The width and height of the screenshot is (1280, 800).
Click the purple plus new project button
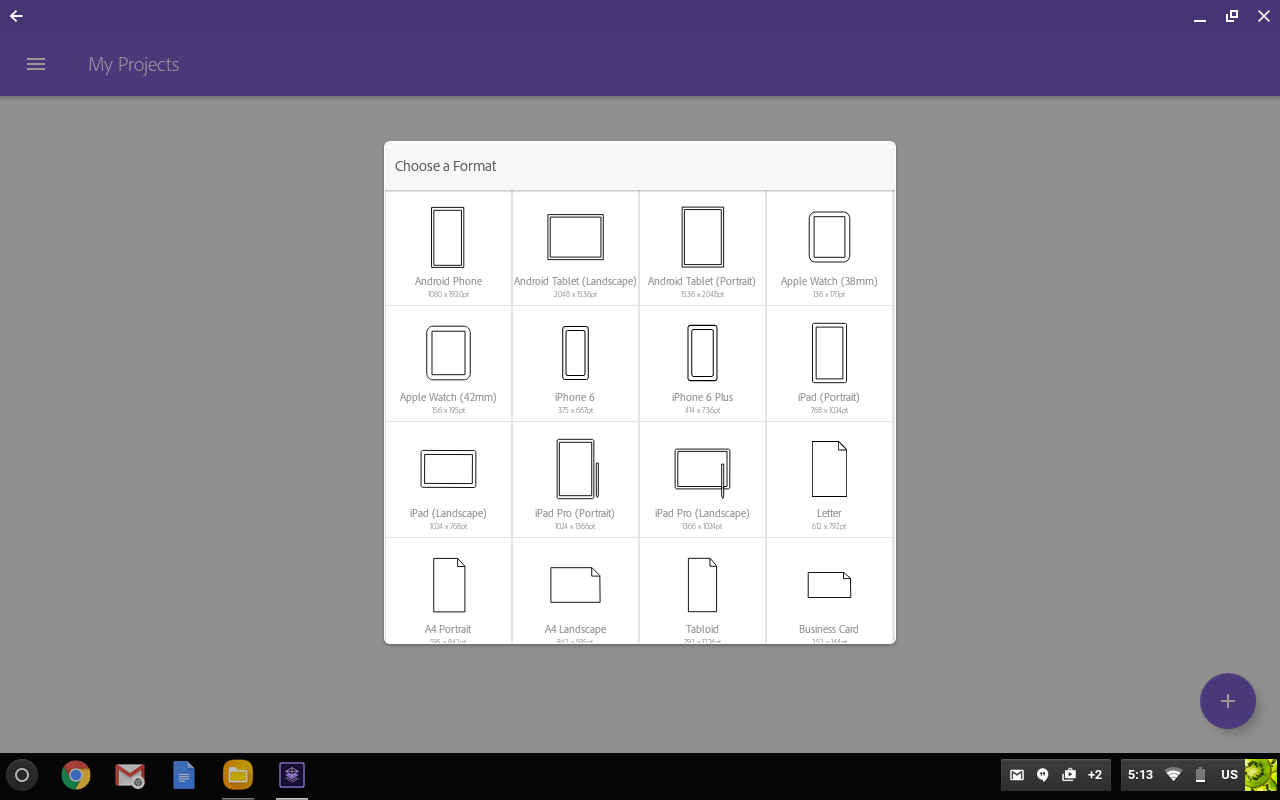(x=1227, y=701)
